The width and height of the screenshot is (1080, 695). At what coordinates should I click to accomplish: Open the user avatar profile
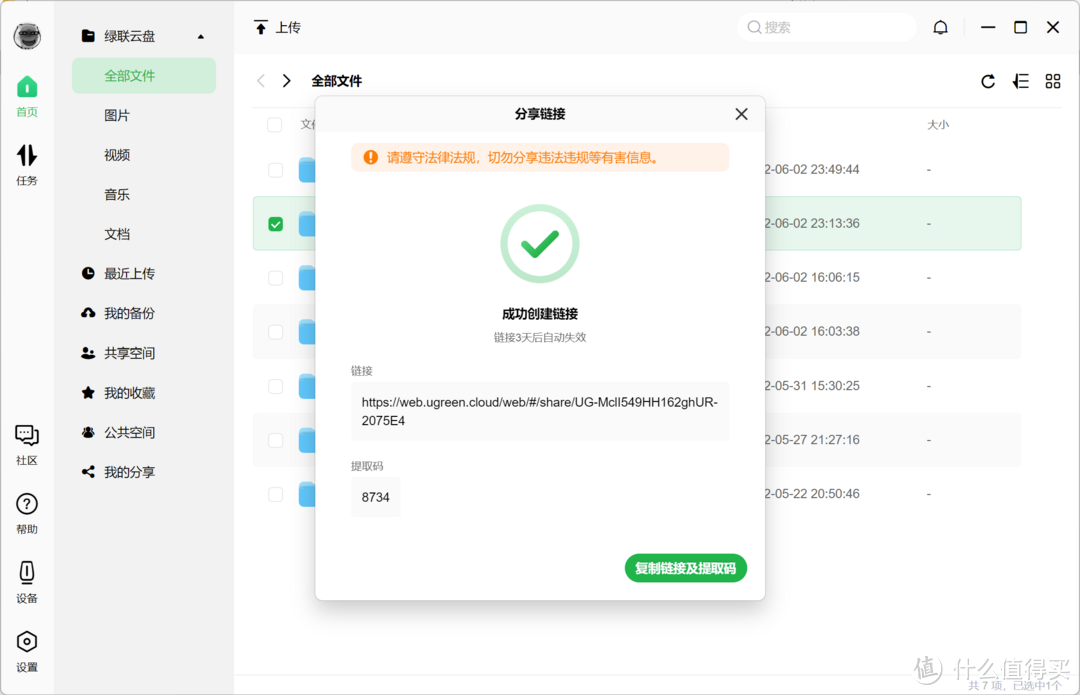[x=27, y=36]
